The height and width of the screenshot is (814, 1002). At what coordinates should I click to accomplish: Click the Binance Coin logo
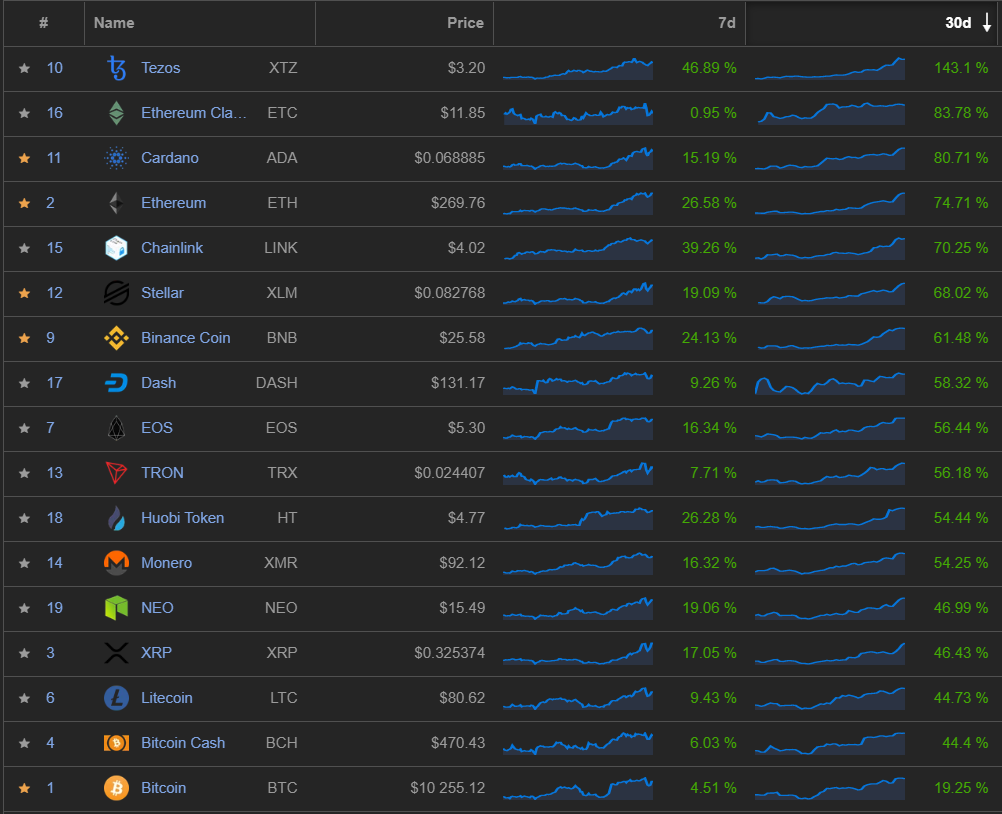point(116,338)
